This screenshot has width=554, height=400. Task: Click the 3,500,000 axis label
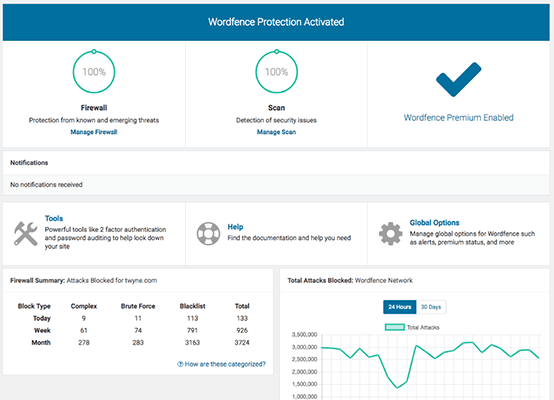coord(304,335)
